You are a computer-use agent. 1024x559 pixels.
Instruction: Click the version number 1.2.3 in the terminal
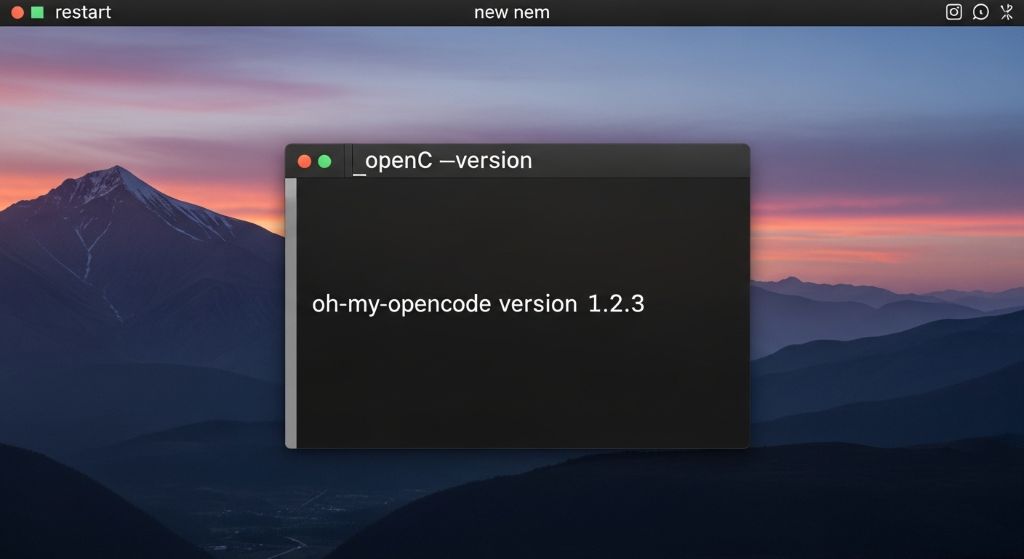pos(615,305)
